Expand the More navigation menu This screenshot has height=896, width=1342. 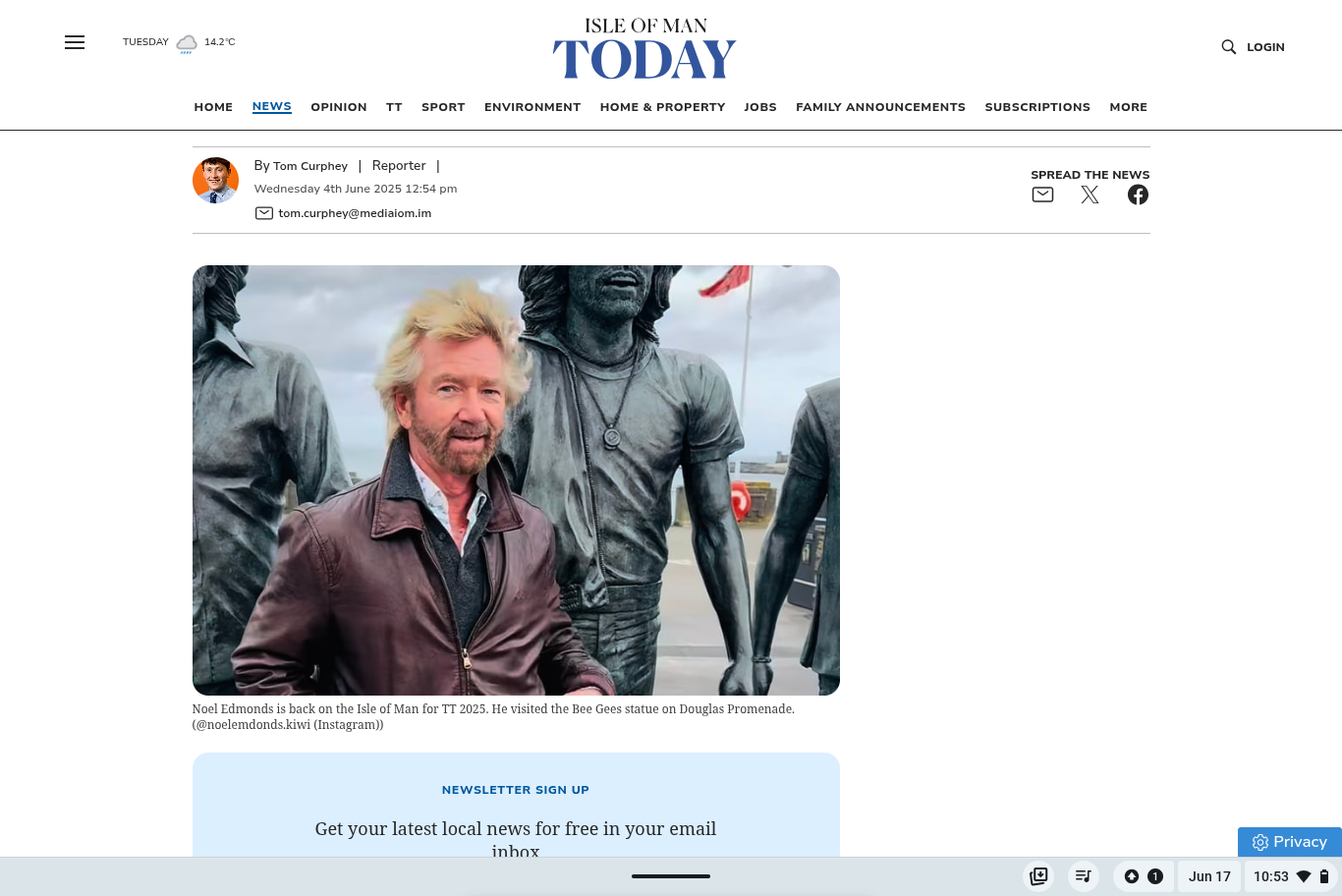(x=1128, y=107)
